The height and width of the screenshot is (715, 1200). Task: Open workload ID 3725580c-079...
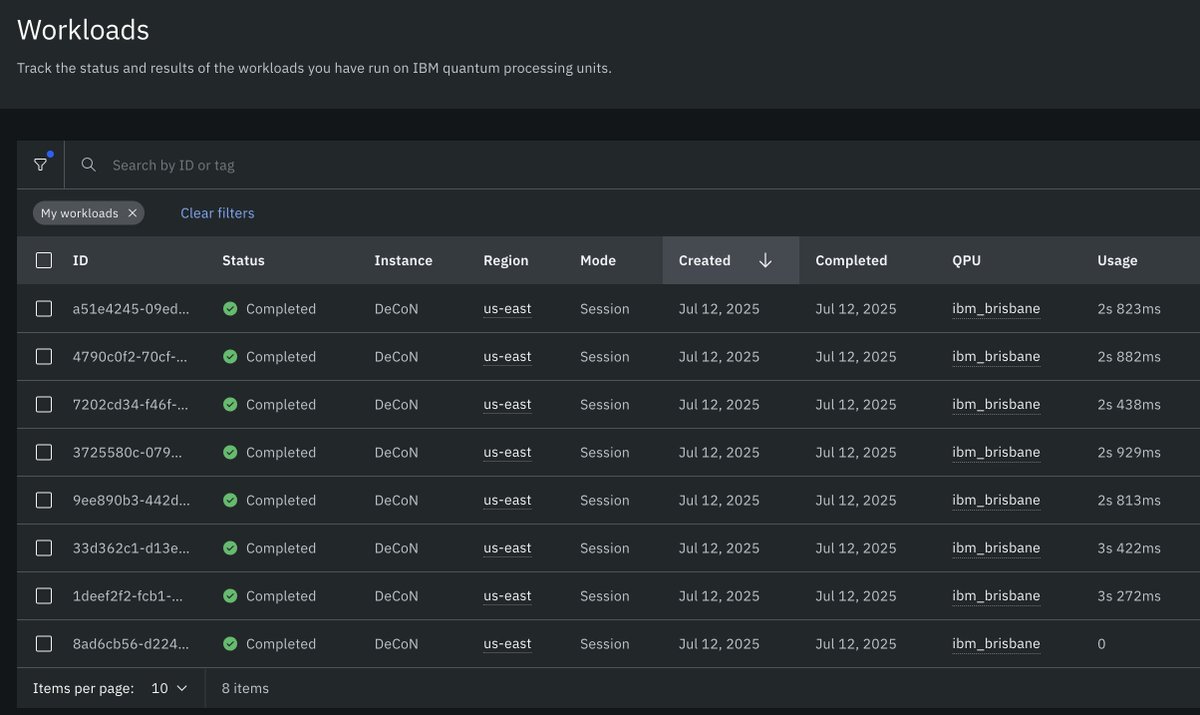128,453
